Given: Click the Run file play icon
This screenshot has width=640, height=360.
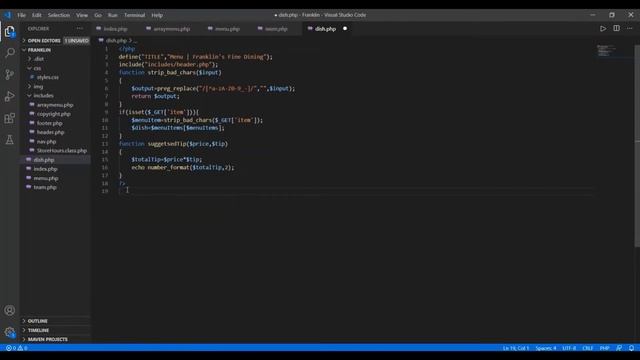Looking at the screenshot, I should pyautogui.click(x=603, y=29).
